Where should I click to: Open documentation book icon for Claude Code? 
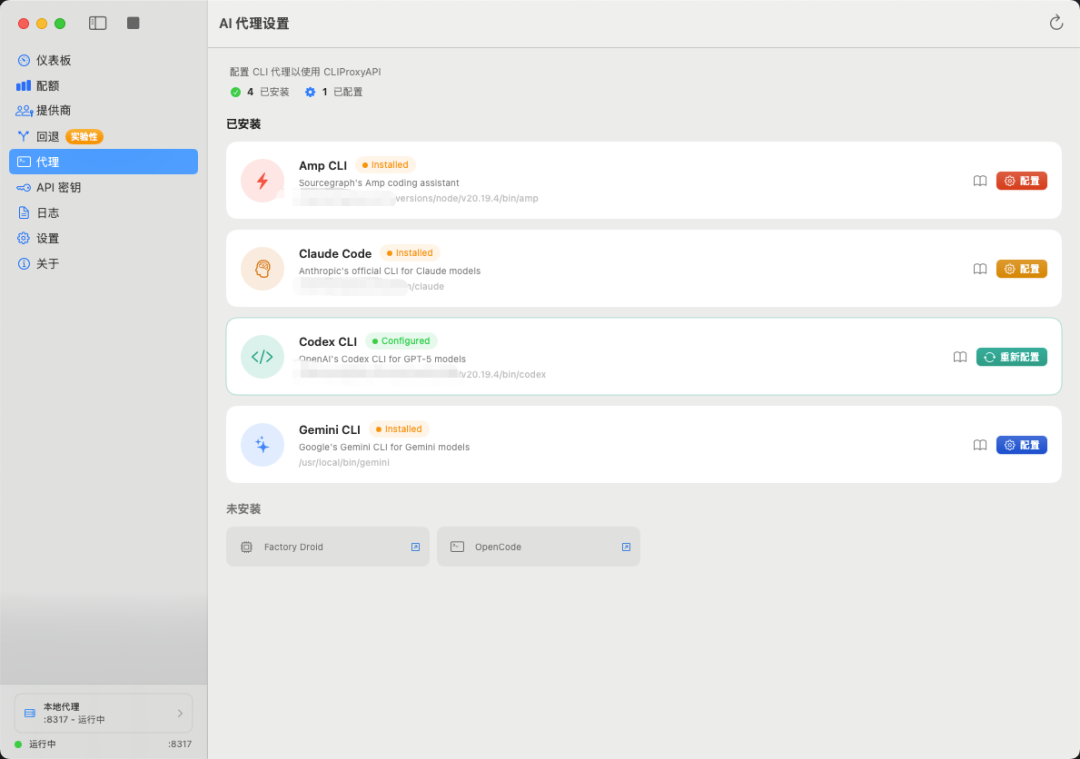click(x=980, y=269)
